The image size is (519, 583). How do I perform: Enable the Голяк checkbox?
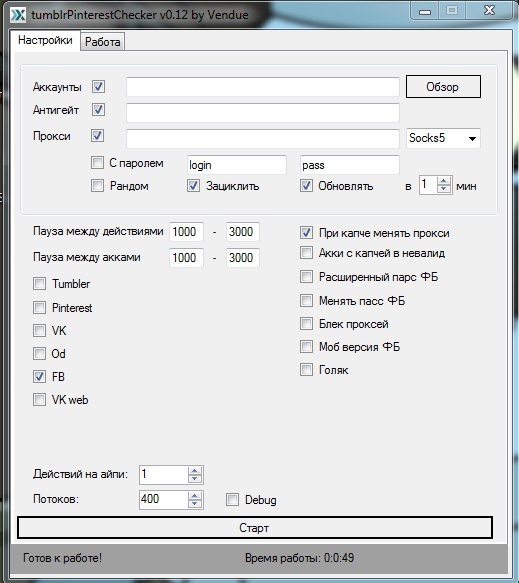pos(306,370)
